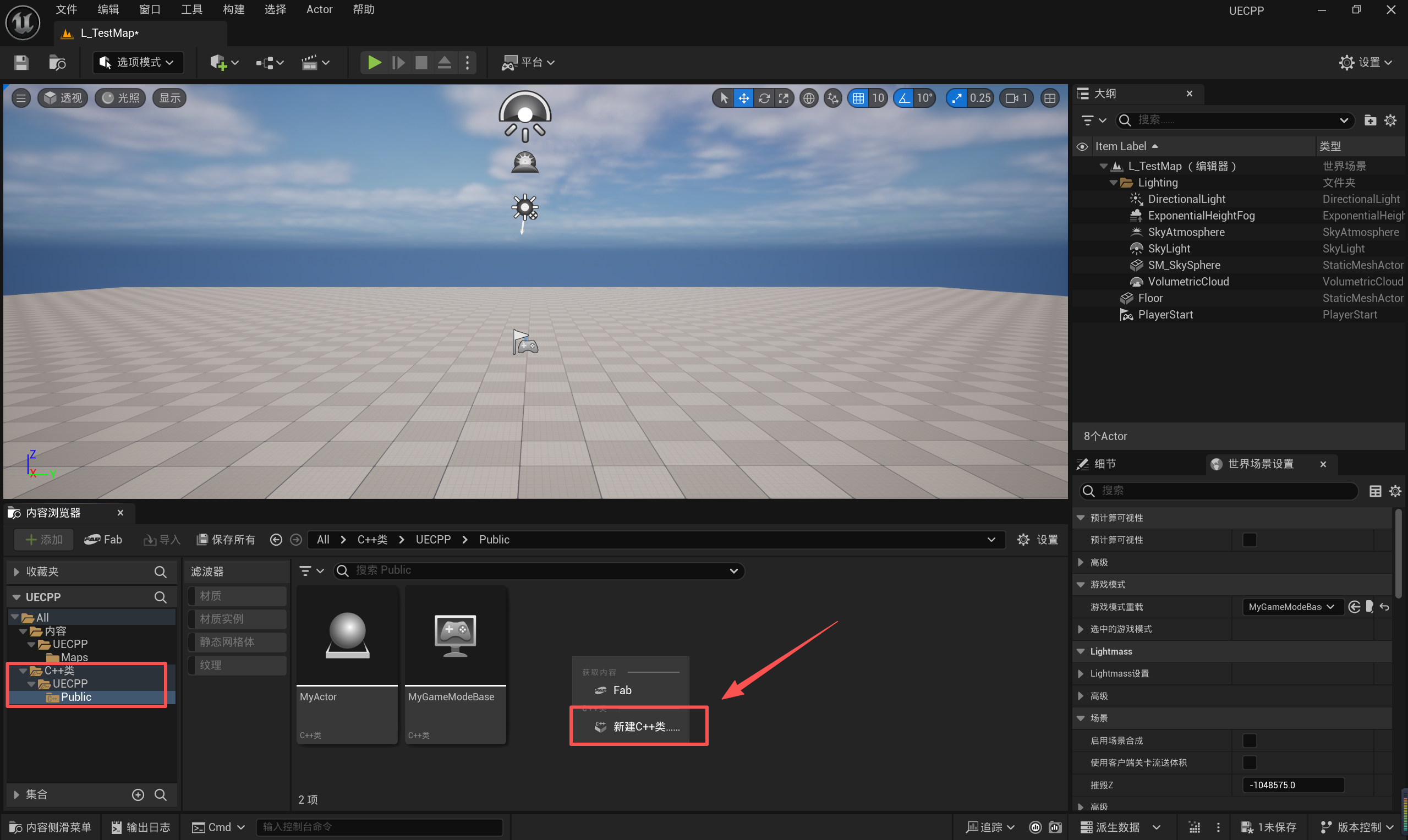The height and width of the screenshot is (840, 1408).
Task: Open the viewport hamburger options menu
Action: (21, 98)
